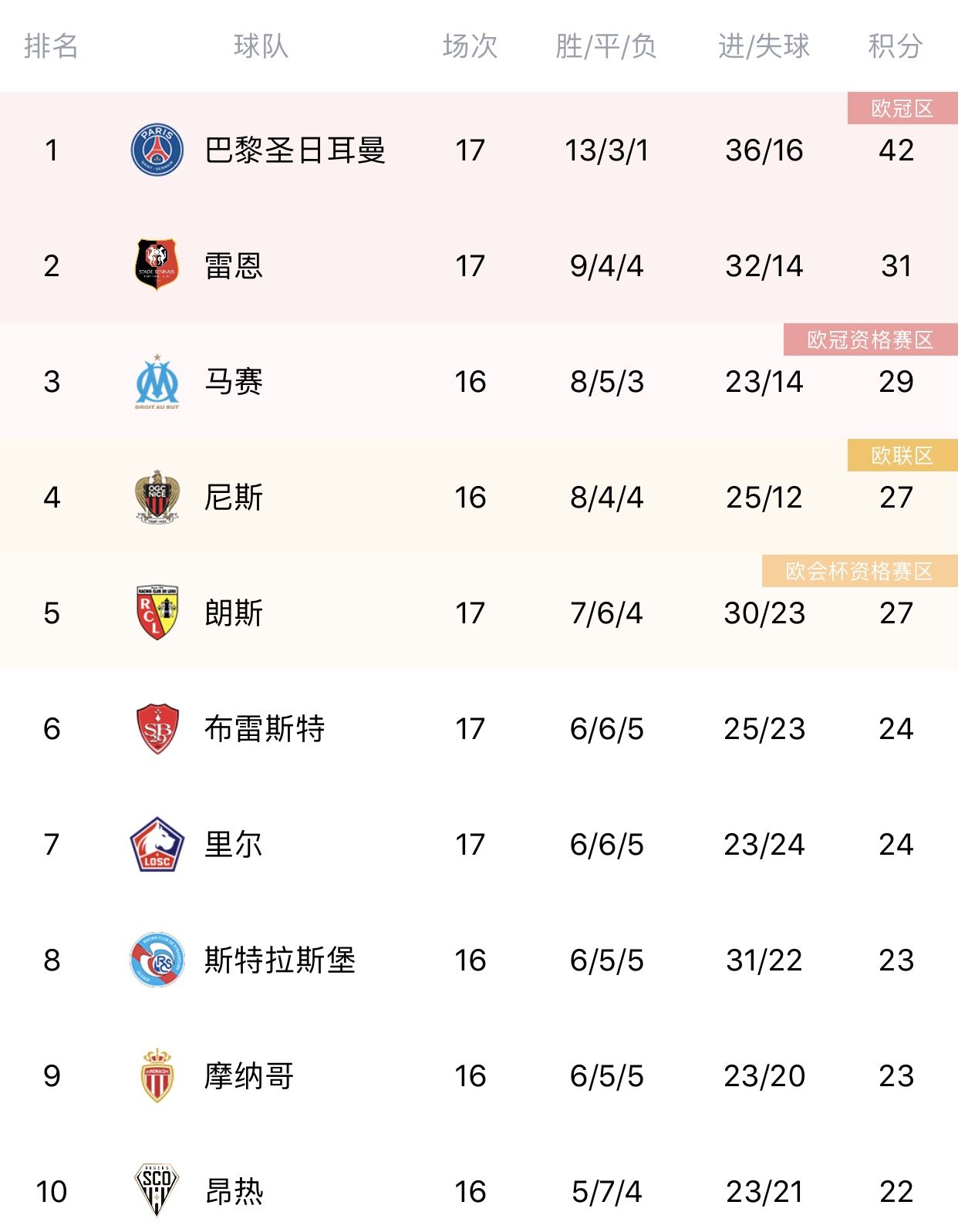Viewport: 958px width, 1232px height.
Task: Select the 欧会杯资格赛区 label
Action: [x=859, y=572]
